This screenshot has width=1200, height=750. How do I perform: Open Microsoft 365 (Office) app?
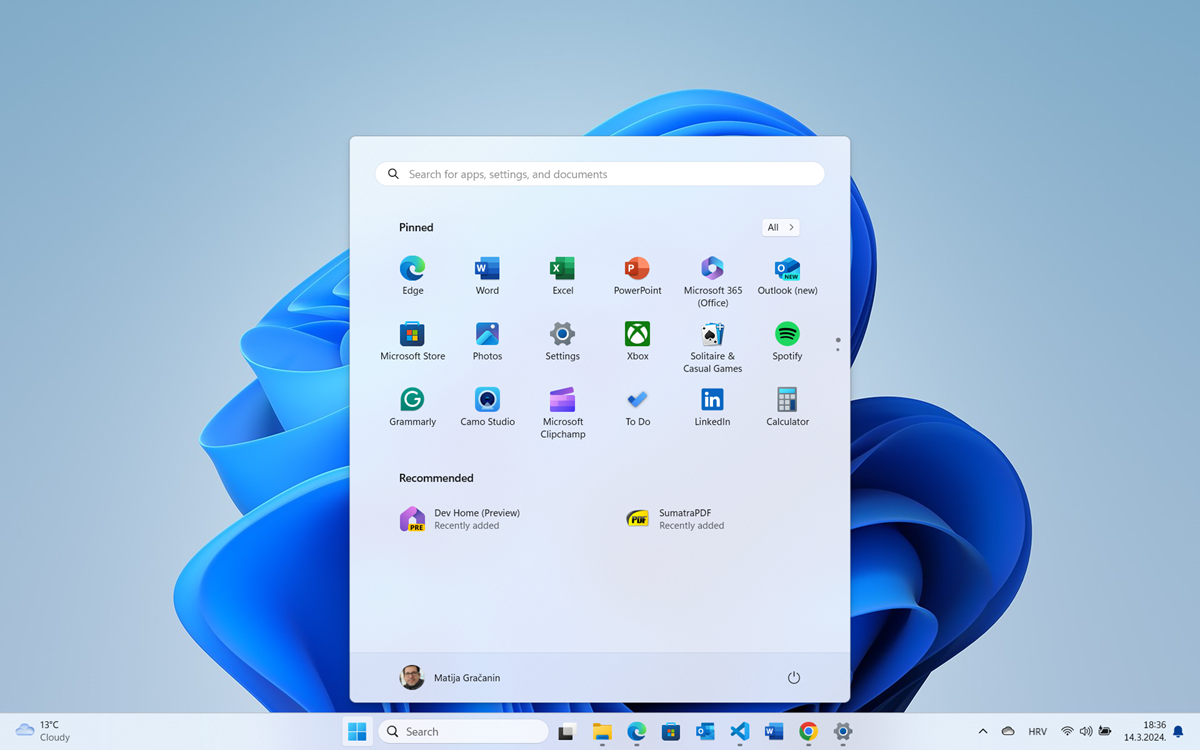click(712, 281)
